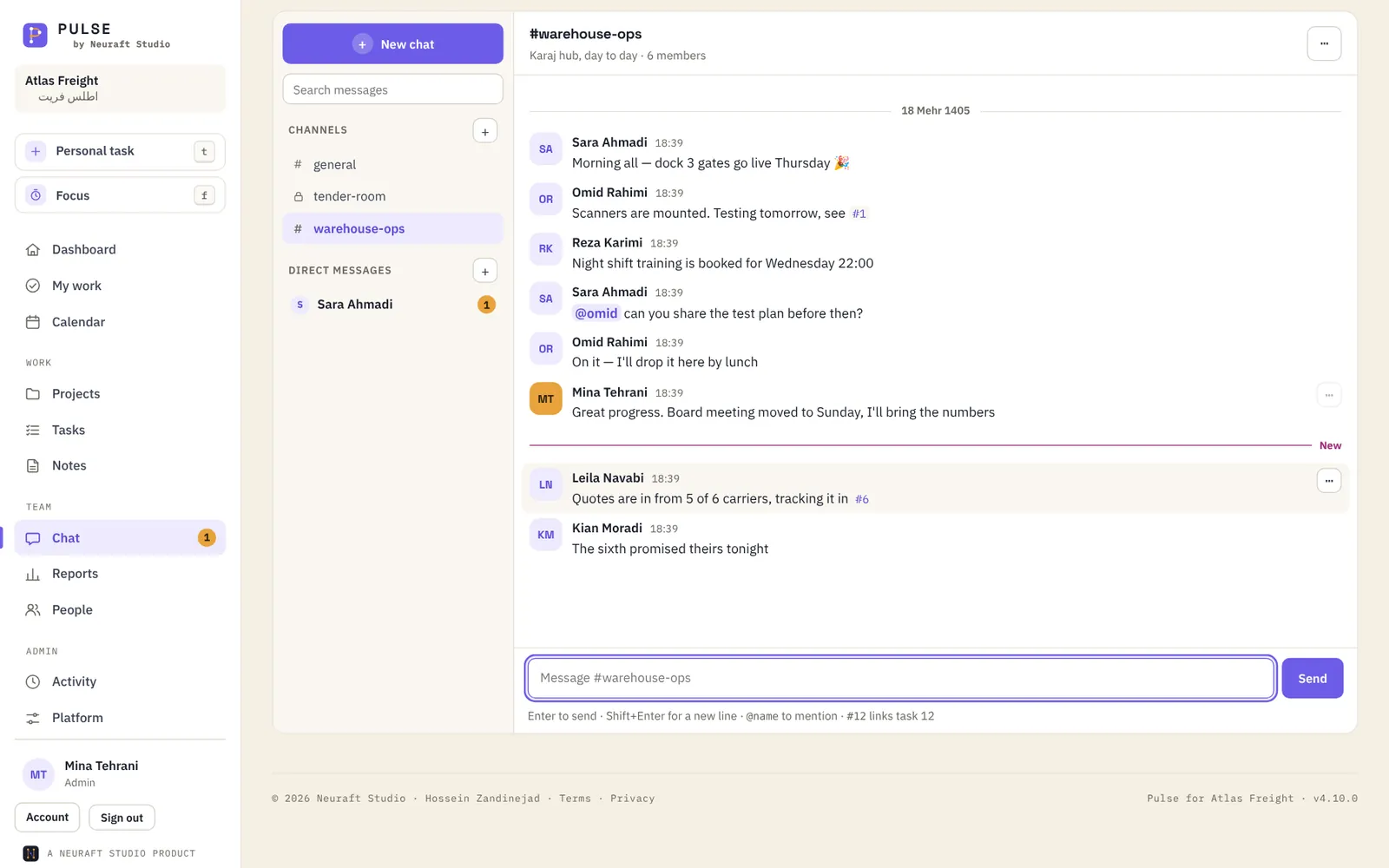Open options for Leila Navabi's message
Screen dimensions: 1389x868
coord(1329,480)
